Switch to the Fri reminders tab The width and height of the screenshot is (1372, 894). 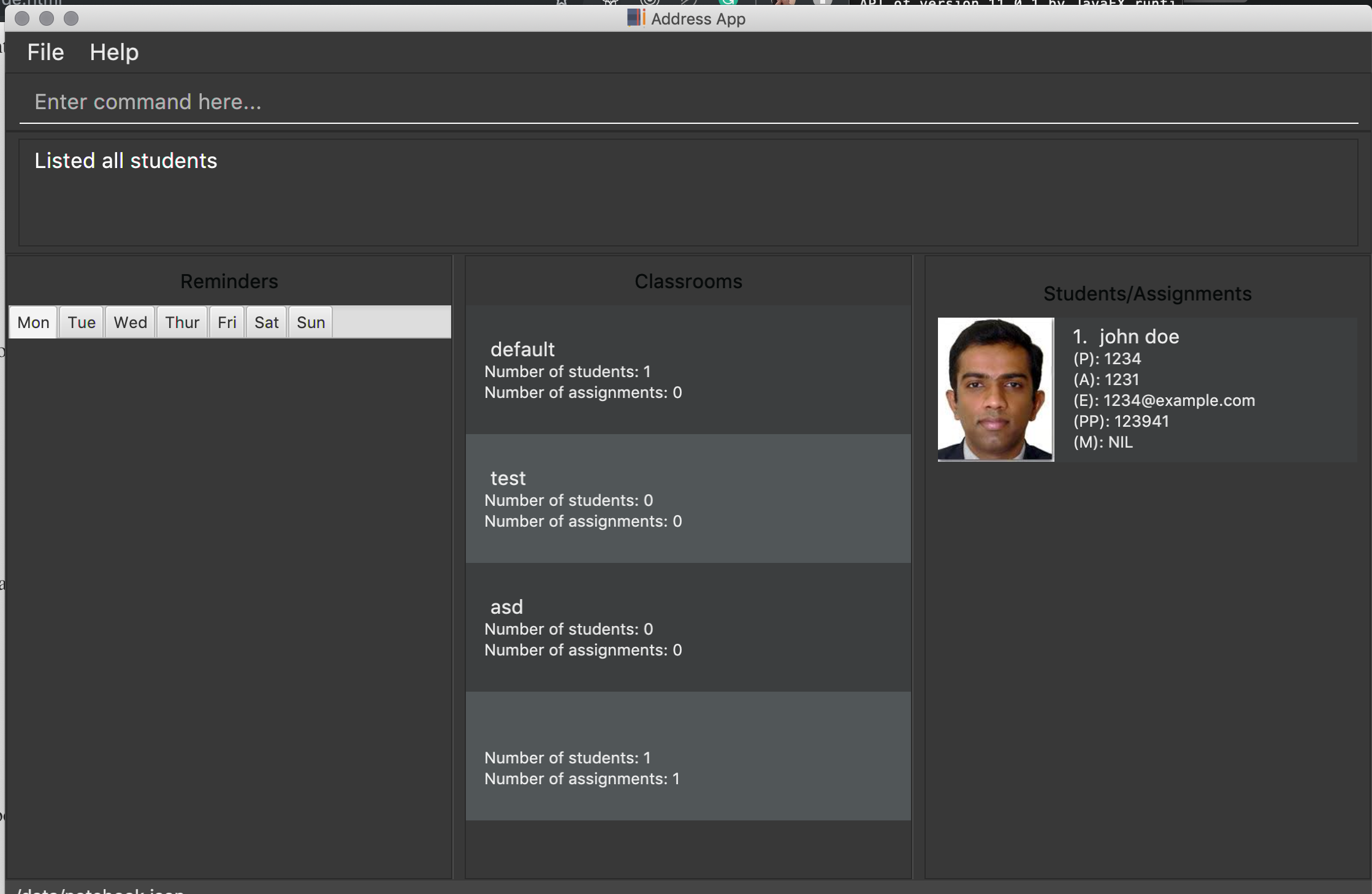pyautogui.click(x=227, y=323)
